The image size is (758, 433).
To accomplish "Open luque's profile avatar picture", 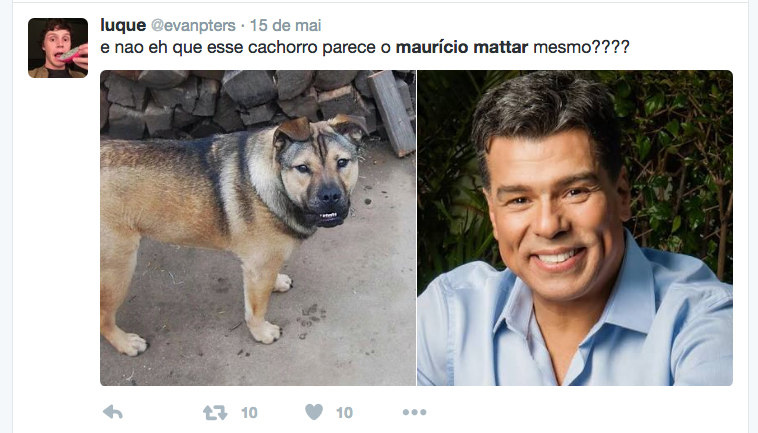I will (x=58, y=48).
